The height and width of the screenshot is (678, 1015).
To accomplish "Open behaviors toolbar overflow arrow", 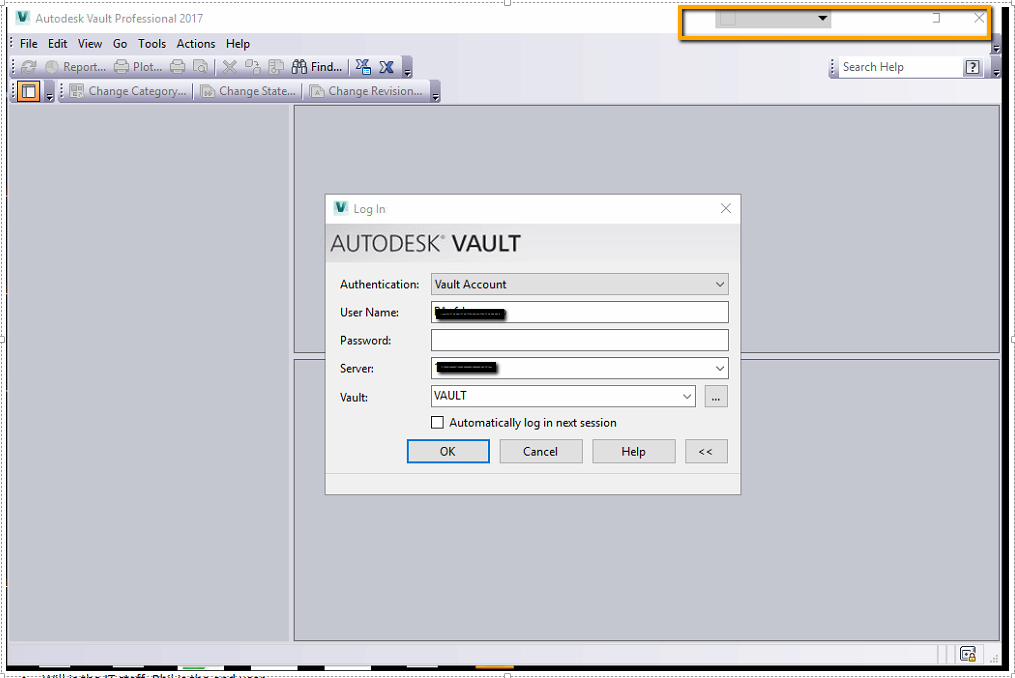I will pyautogui.click(x=435, y=92).
